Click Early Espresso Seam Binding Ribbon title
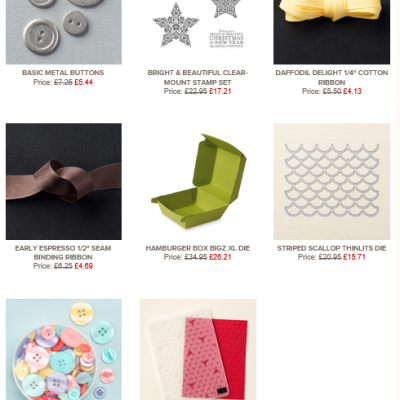 click(x=63, y=253)
